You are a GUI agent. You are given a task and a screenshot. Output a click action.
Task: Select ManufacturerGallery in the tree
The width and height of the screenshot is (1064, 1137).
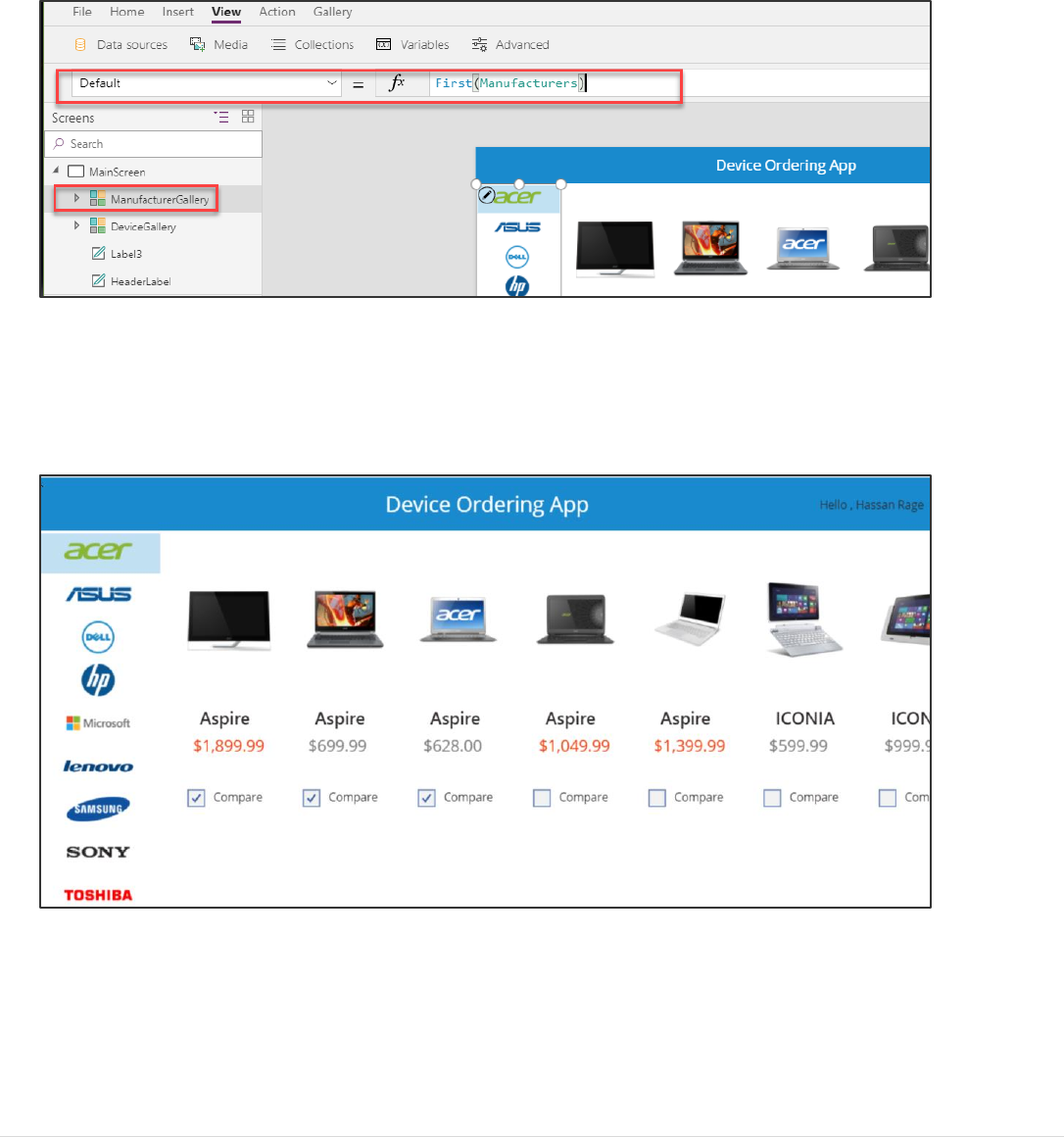(160, 199)
